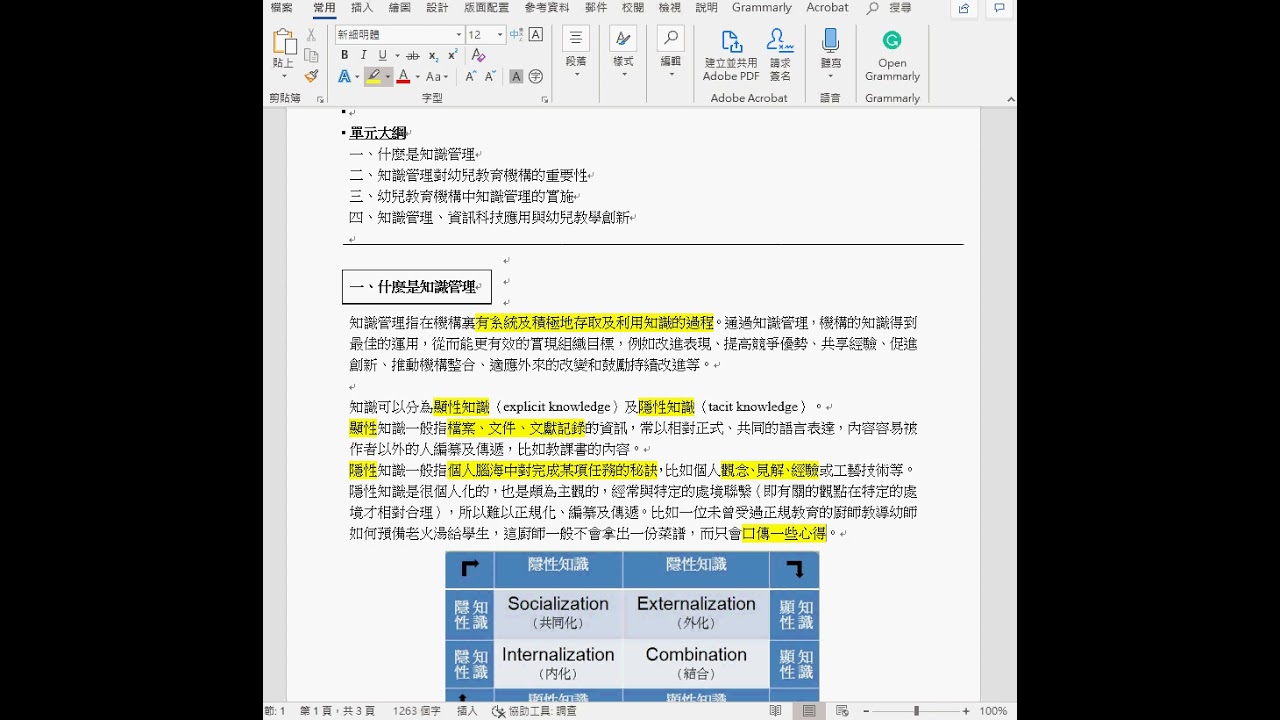Open the font size dropdown

point(500,34)
